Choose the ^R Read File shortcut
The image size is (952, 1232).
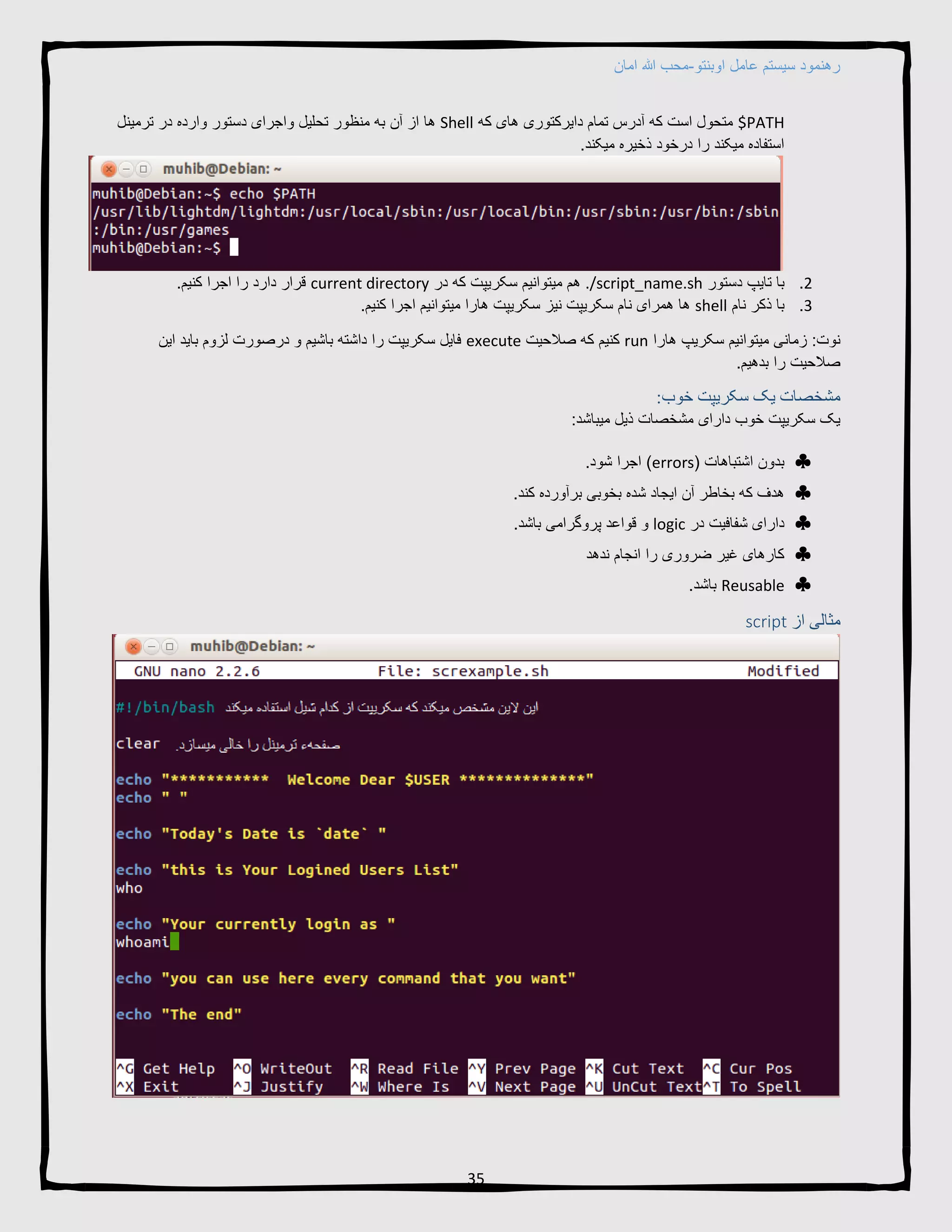point(405,1068)
